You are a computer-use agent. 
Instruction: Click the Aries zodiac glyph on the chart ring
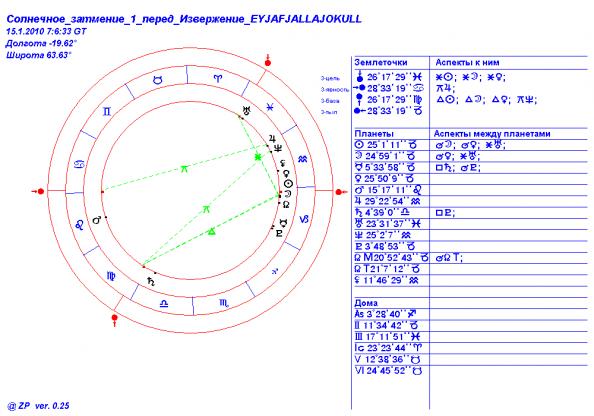tap(219, 79)
